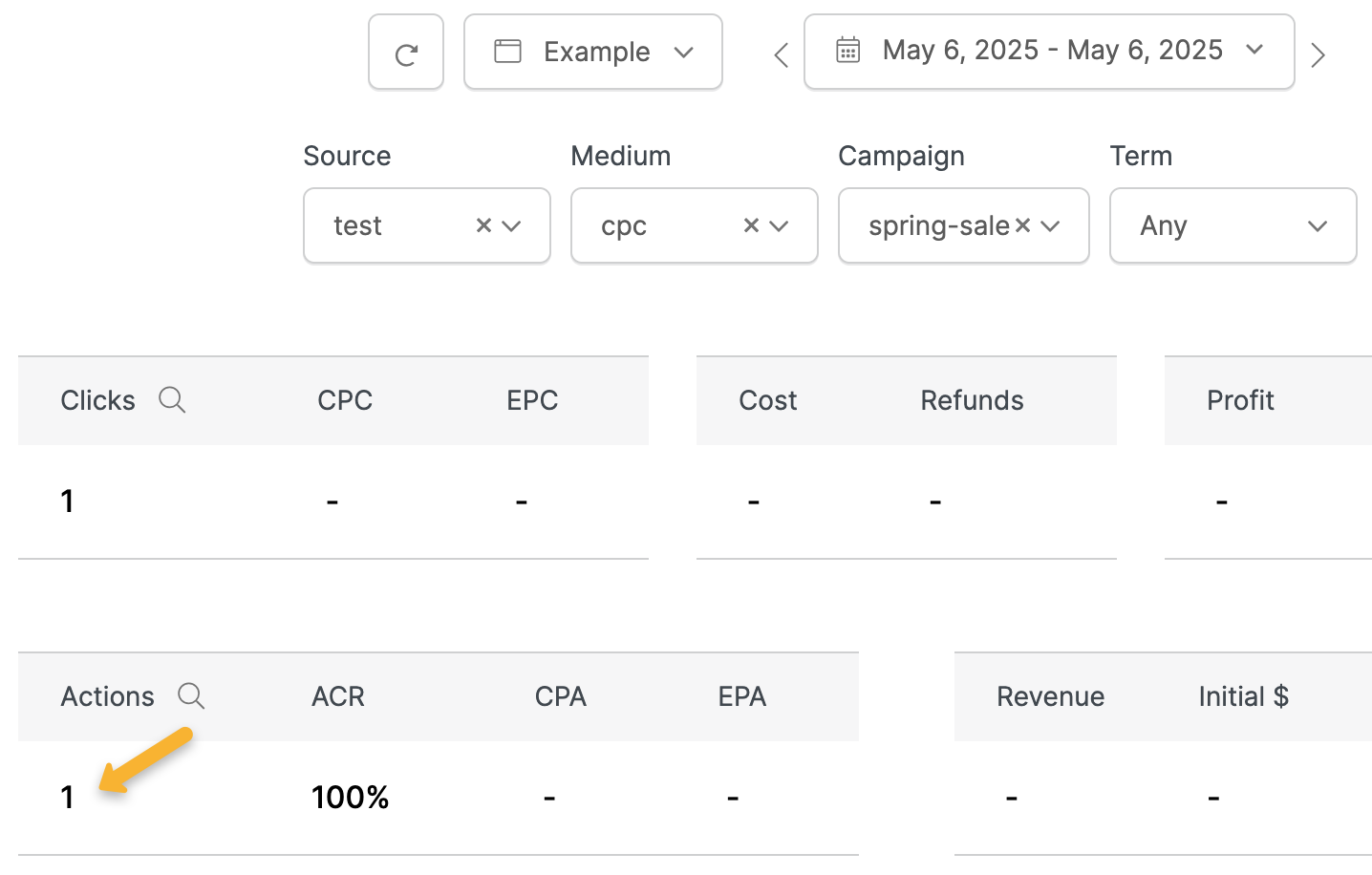Expand the Term dropdown set to Any

[x=1233, y=225]
